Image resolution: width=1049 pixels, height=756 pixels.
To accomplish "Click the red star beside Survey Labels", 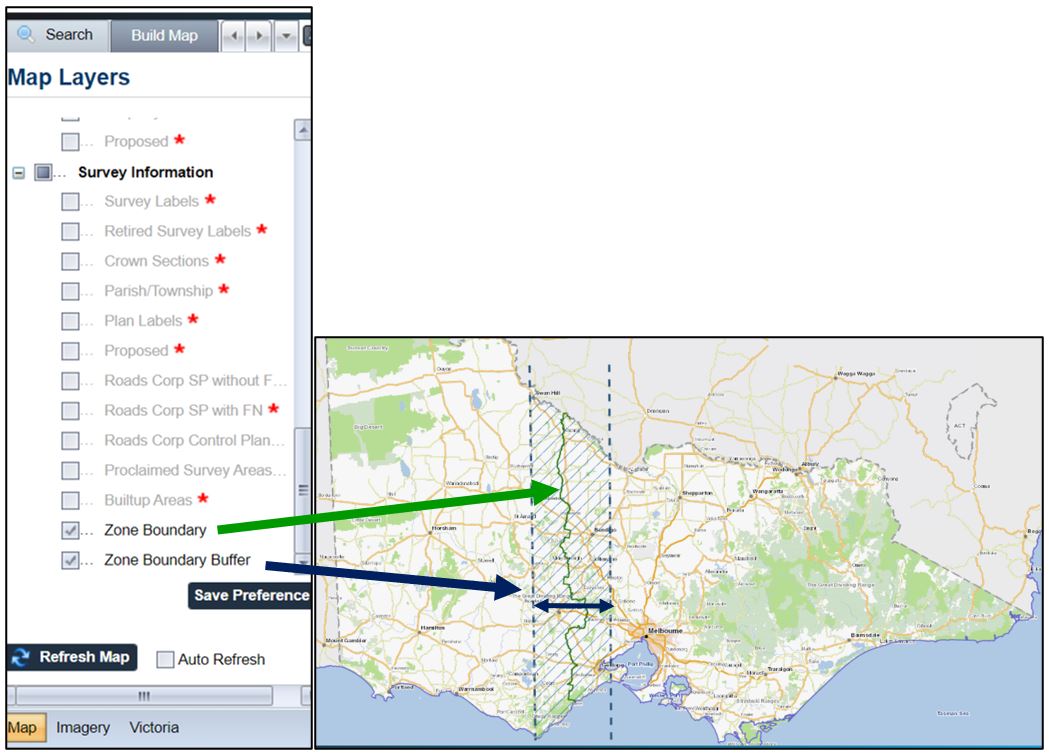I will tap(210, 200).
